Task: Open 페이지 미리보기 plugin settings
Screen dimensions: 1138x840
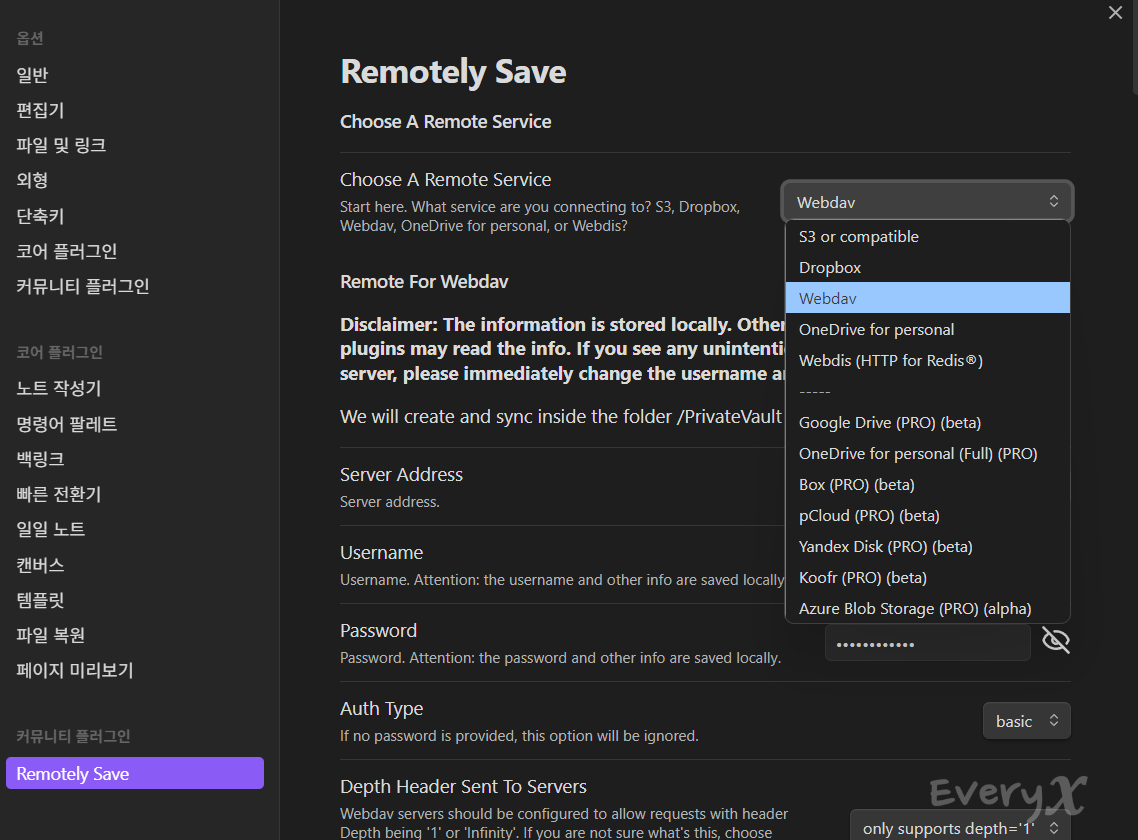Action: [75, 670]
